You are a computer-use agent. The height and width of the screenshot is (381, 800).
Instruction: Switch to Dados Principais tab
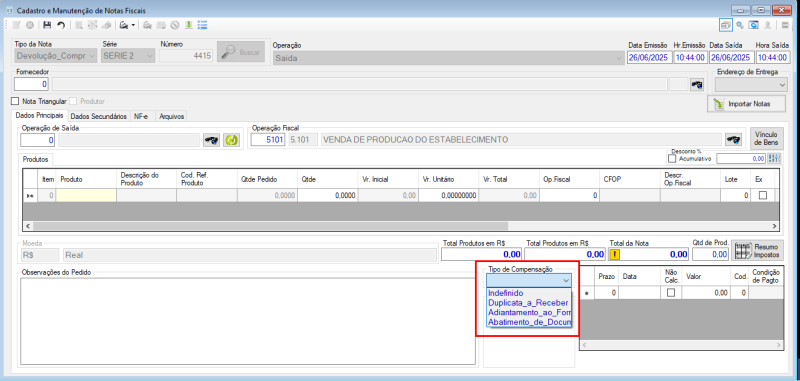(x=40, y=116)
